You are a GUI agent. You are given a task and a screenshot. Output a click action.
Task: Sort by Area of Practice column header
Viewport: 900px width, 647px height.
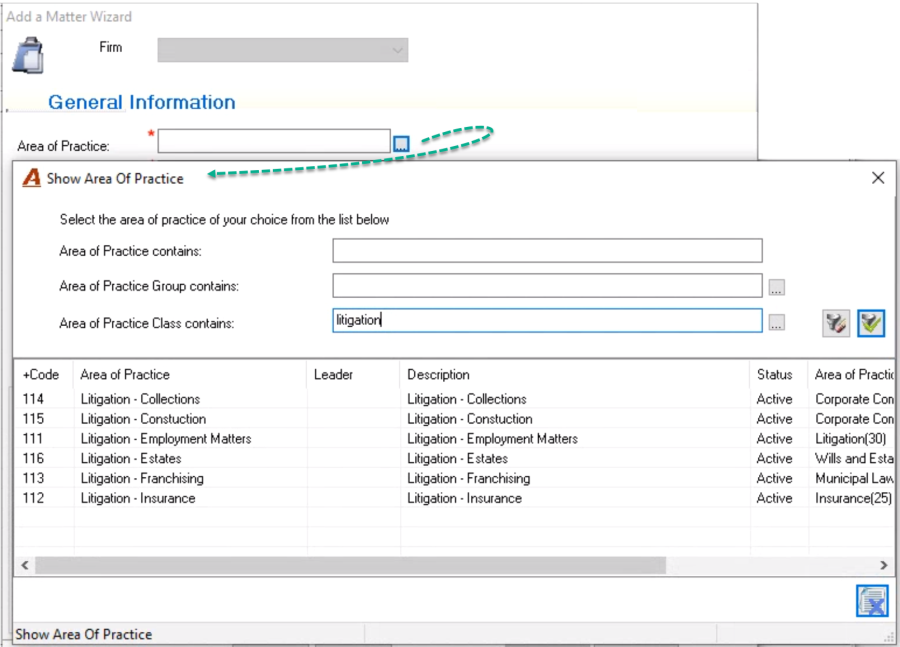190,374
